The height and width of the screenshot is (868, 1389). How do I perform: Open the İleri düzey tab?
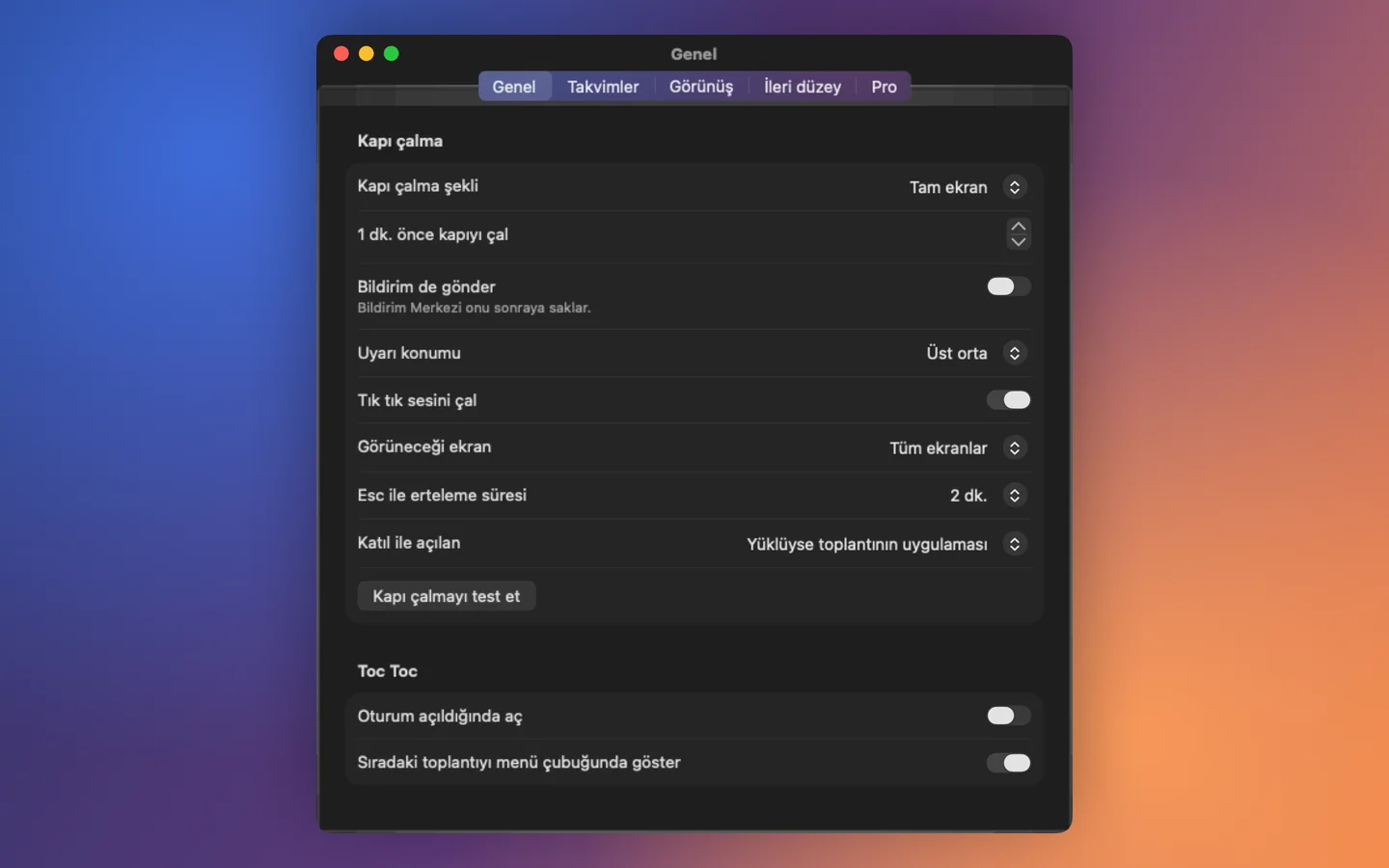[x=803, y=87]
